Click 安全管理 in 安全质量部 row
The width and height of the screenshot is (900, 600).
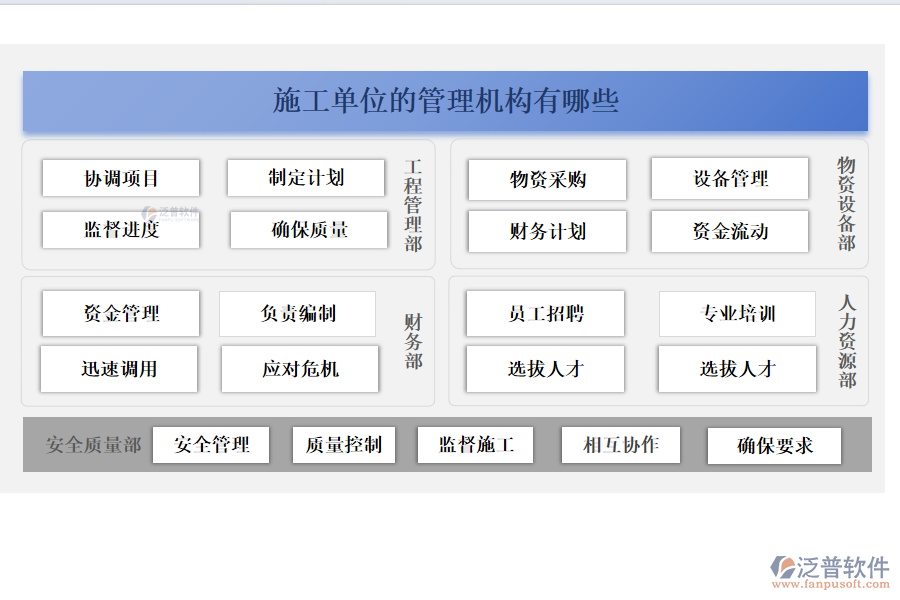[x=210, y=445]
